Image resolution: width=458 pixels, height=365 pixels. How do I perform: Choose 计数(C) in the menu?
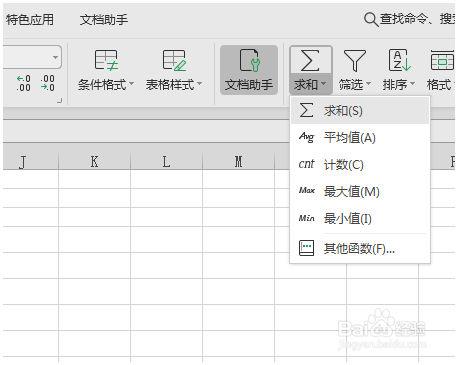click(x=360, y=164)
